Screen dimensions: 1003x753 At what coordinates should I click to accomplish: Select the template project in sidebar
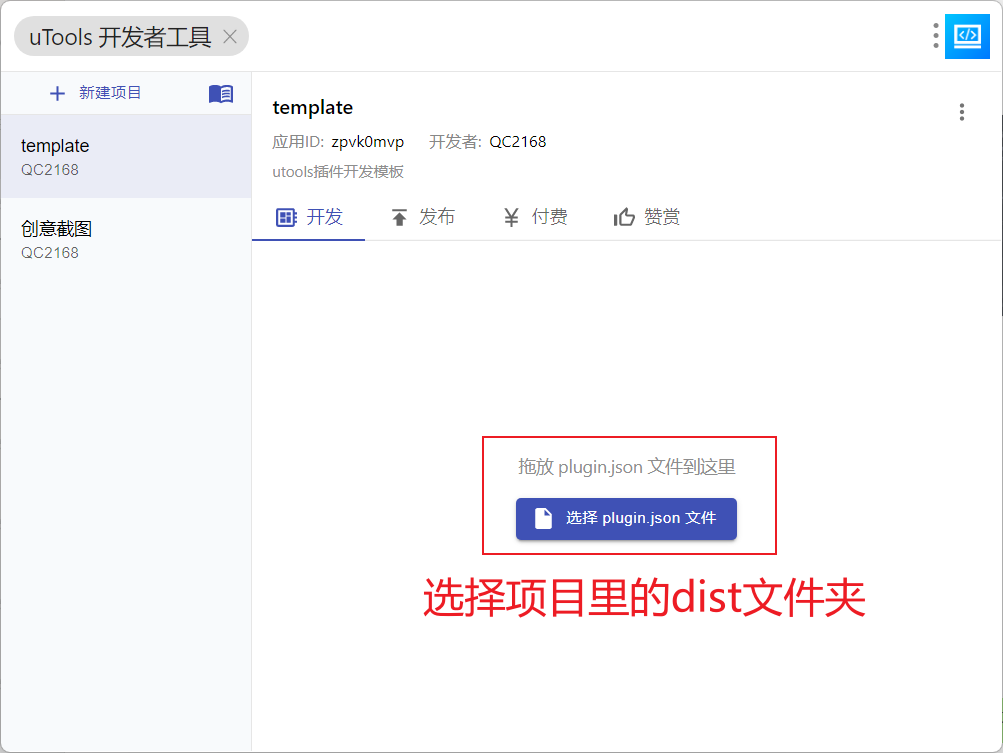click(126, 157)
